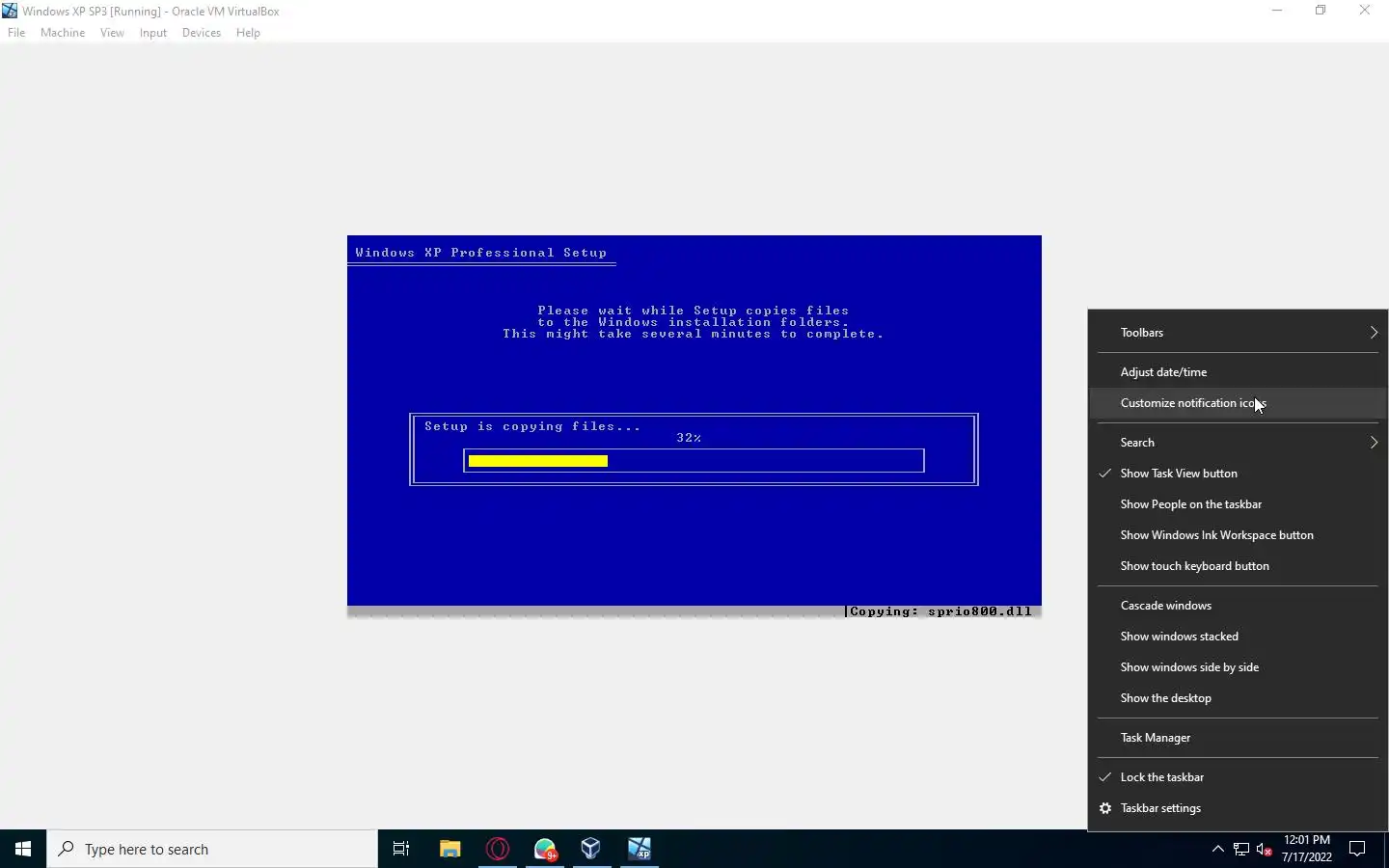This screenshot has width=1389, height=868.
Task: Minimize the VirtualBox window
Action: (x=1277, y=11)
